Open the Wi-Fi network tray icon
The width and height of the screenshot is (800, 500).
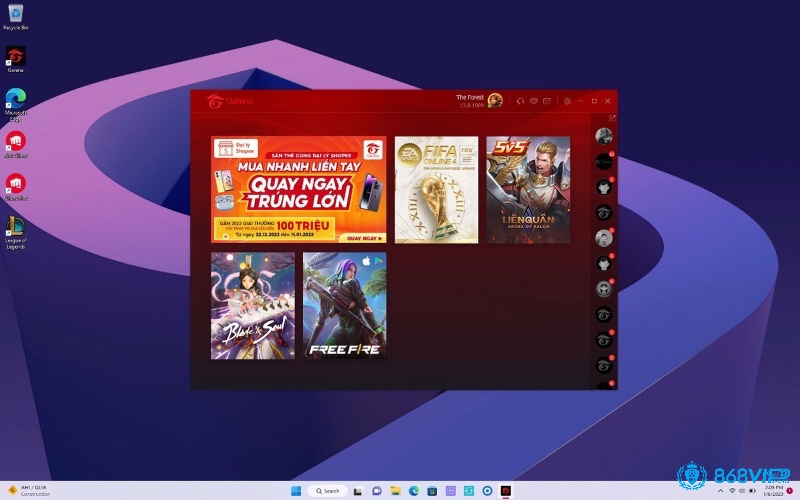coord(732,491)
